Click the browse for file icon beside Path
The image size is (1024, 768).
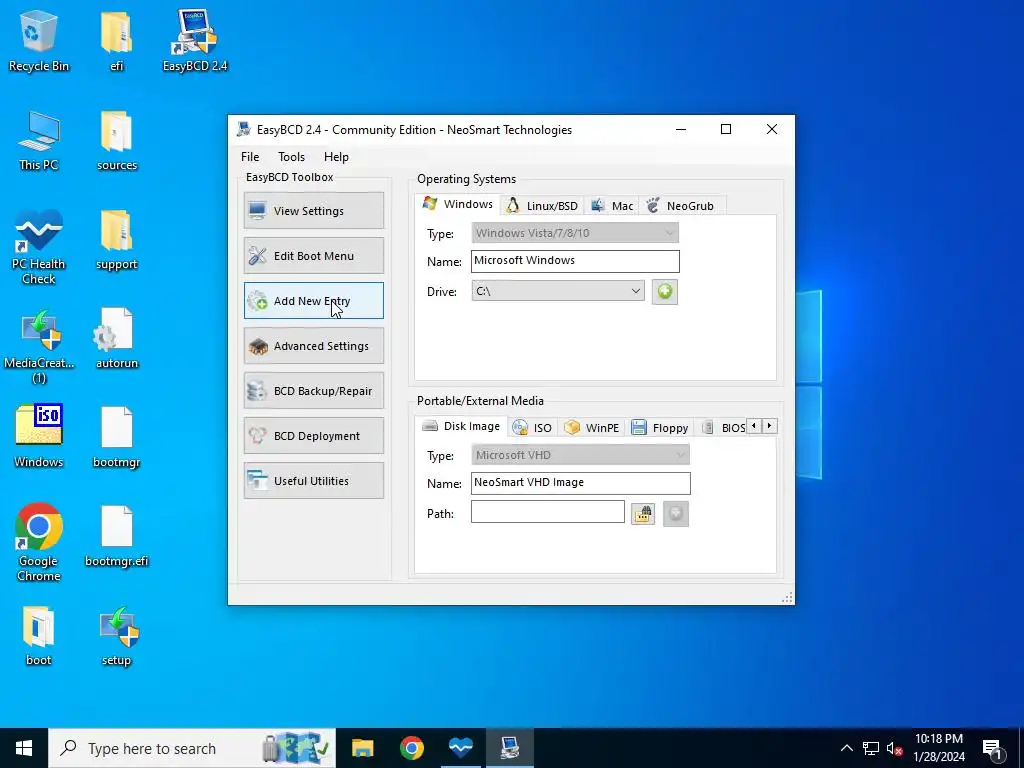click(x=643, y=514)
